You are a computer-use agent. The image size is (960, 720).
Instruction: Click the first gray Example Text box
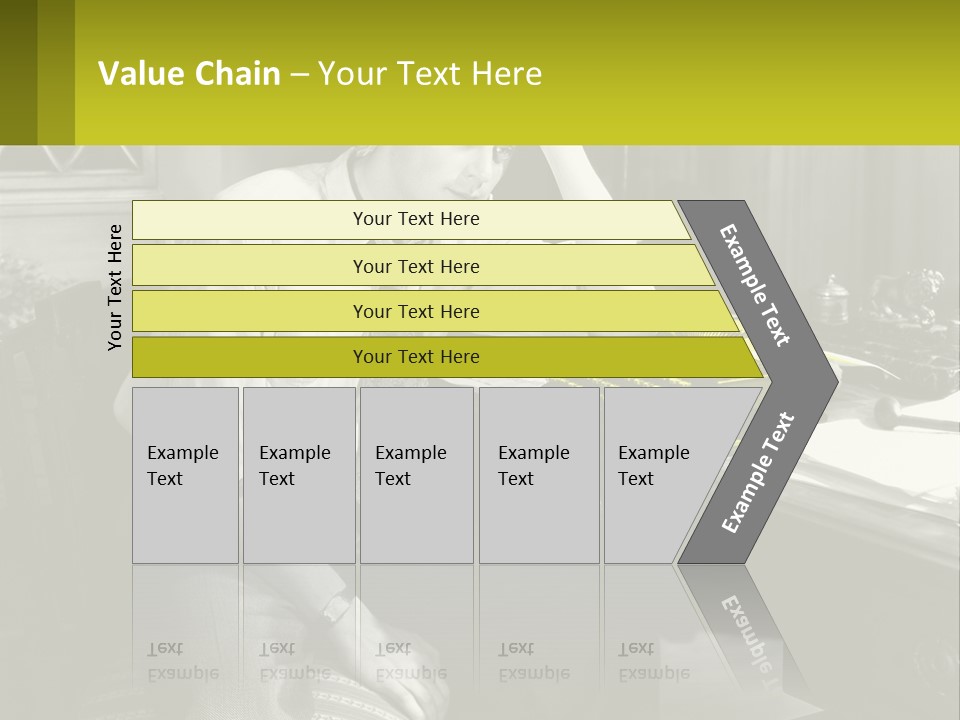click(184, 473)
